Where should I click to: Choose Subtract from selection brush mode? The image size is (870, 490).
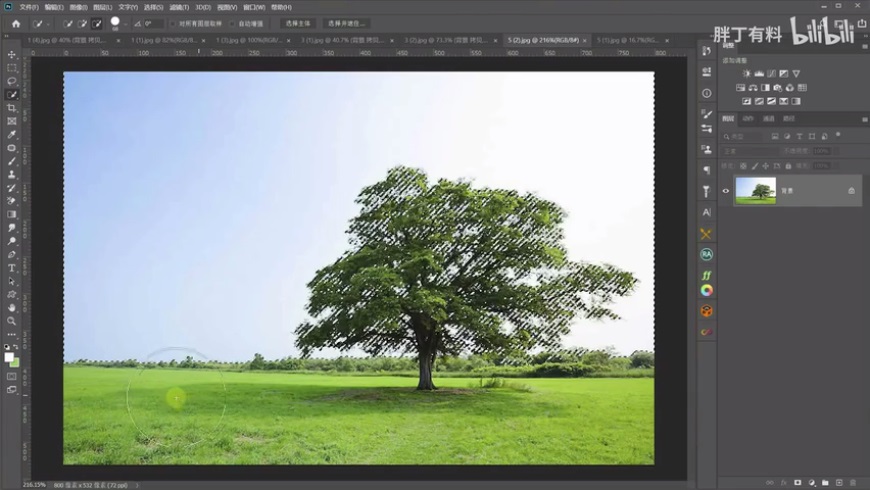tap(98, 23)
